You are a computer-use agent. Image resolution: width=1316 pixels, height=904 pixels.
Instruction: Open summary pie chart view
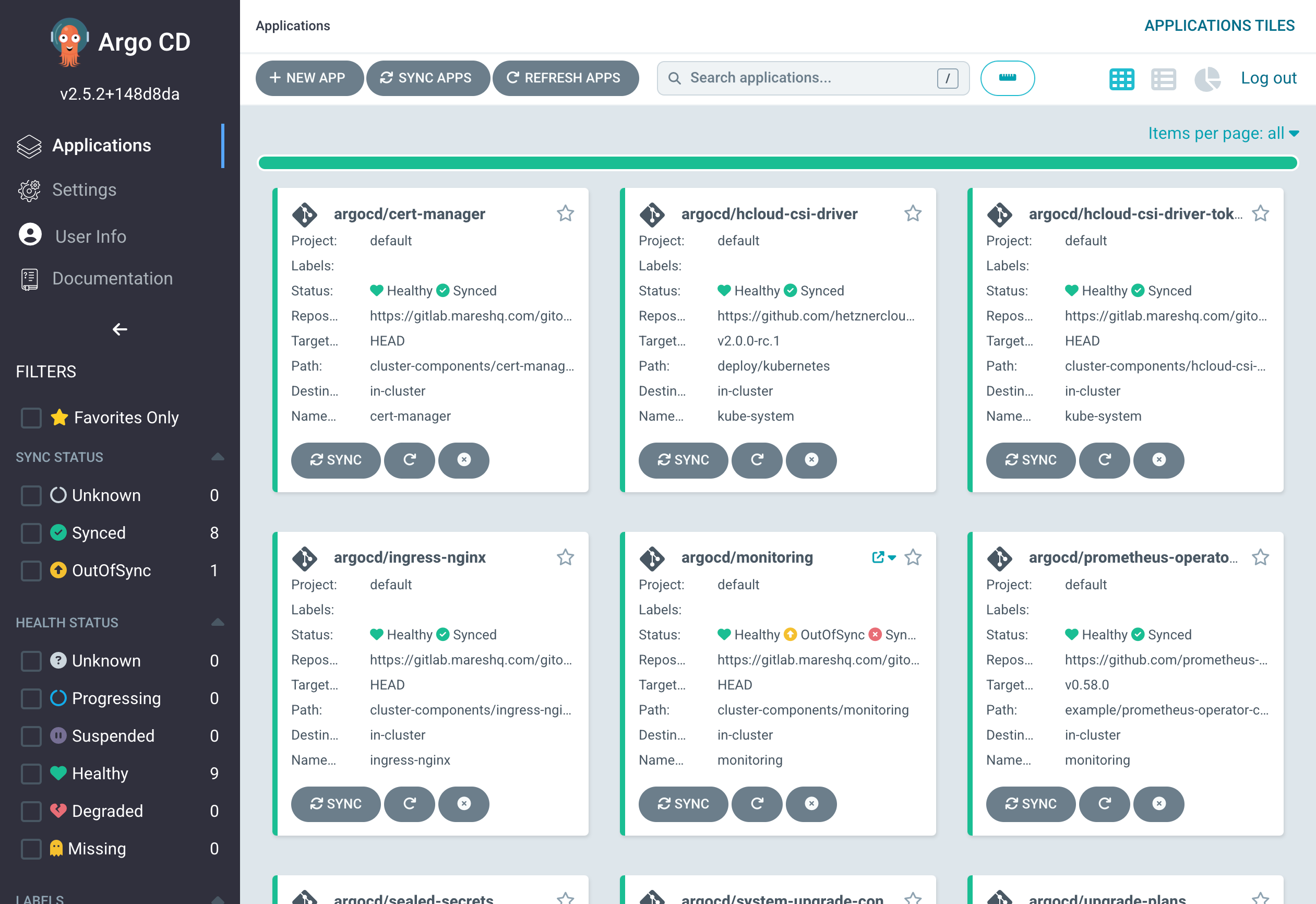coord(1207,79)
